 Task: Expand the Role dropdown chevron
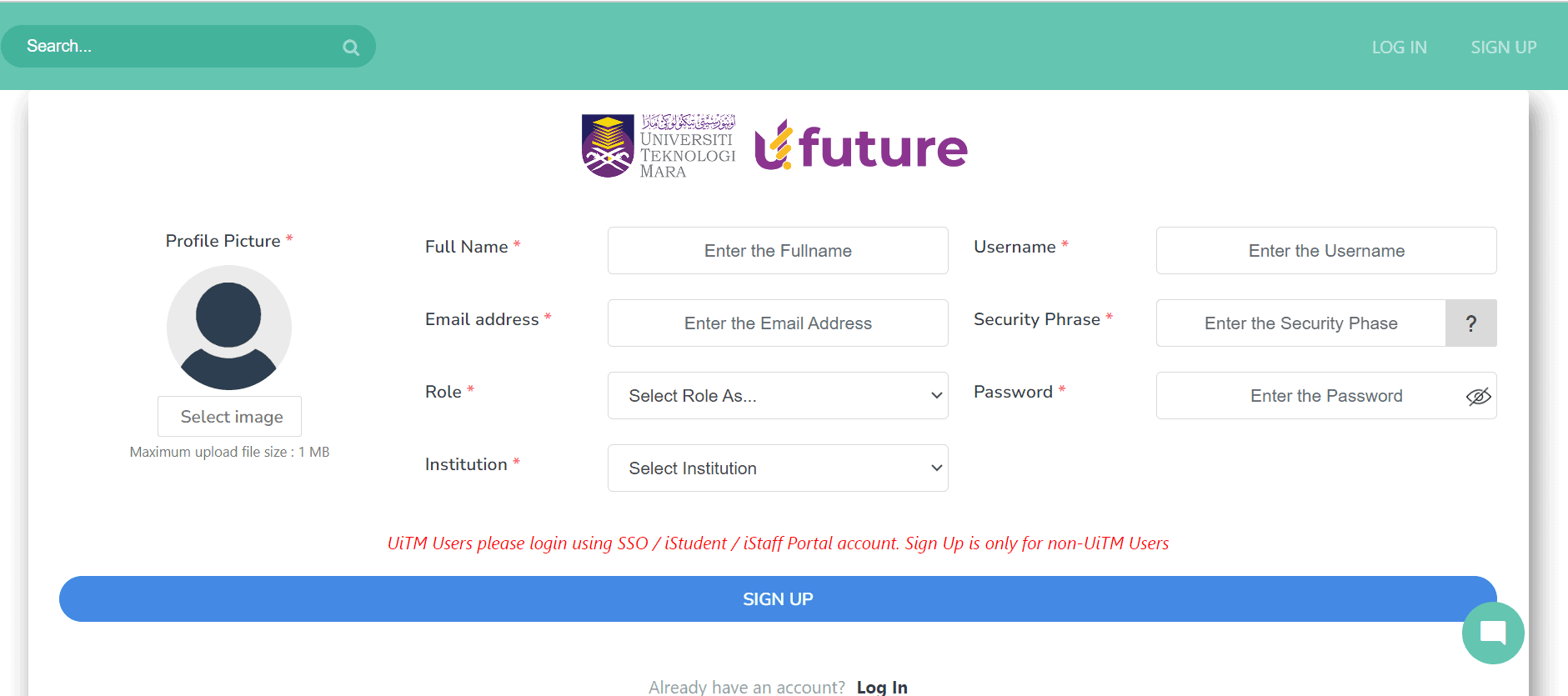click(x=935, y=396)
